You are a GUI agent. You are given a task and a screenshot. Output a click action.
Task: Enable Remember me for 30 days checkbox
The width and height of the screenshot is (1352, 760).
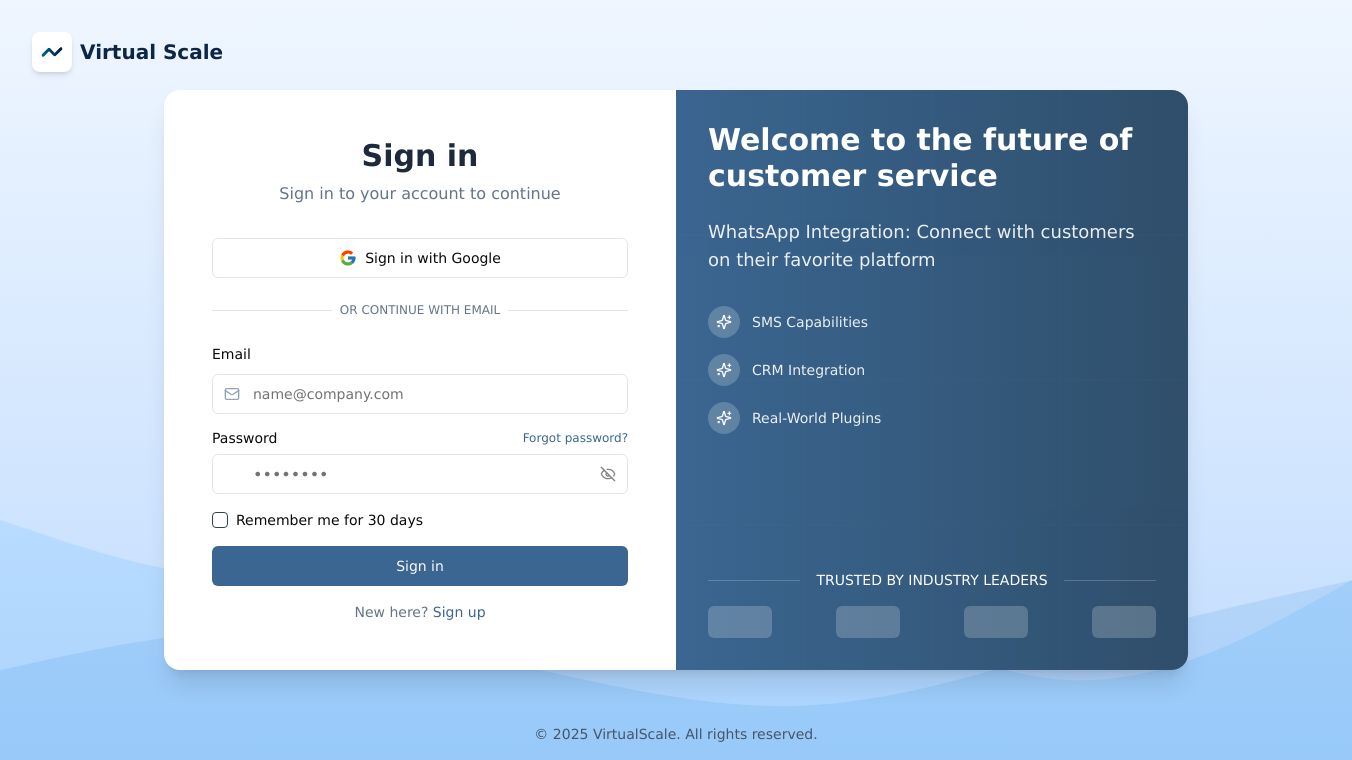point(220,520)
